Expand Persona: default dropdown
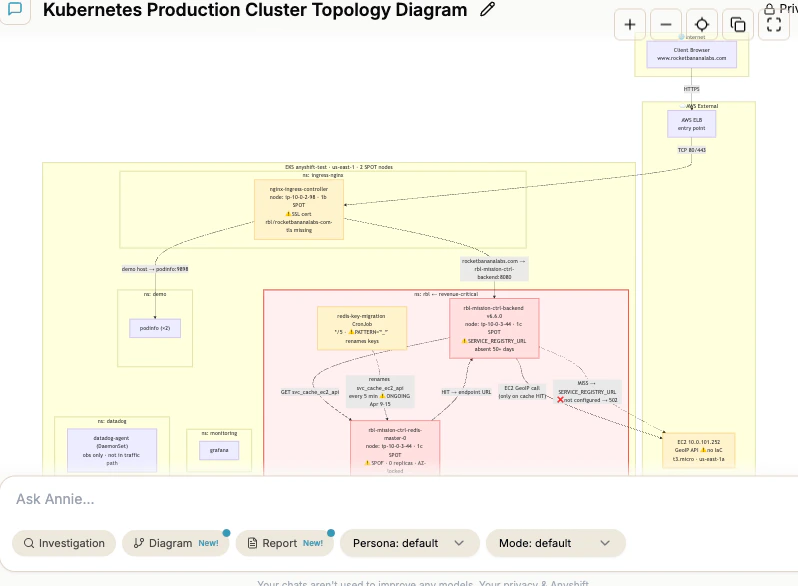798x586 pixels. [x=410, y=543]
